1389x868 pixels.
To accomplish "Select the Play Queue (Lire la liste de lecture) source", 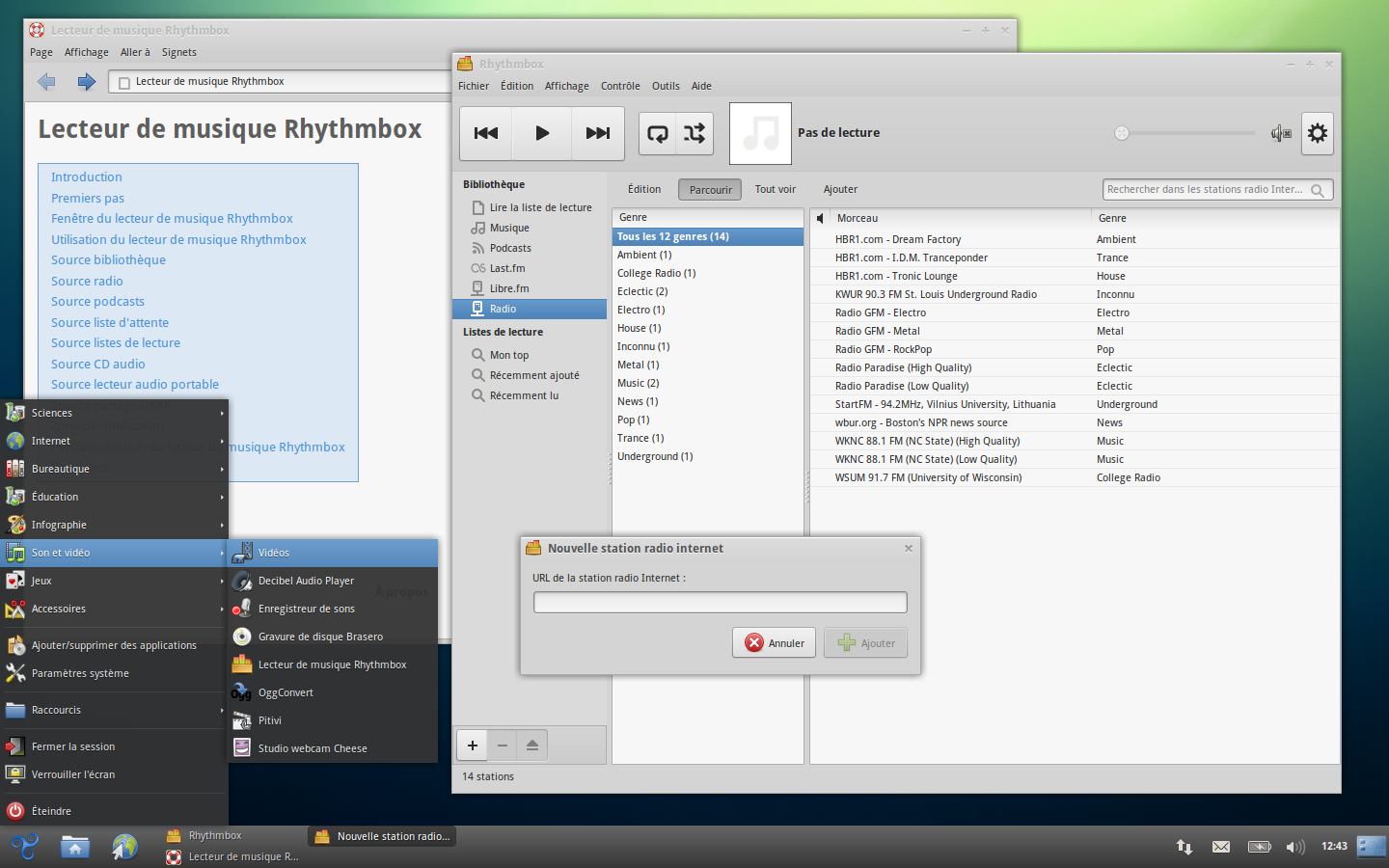I will (x=531, y=207).
